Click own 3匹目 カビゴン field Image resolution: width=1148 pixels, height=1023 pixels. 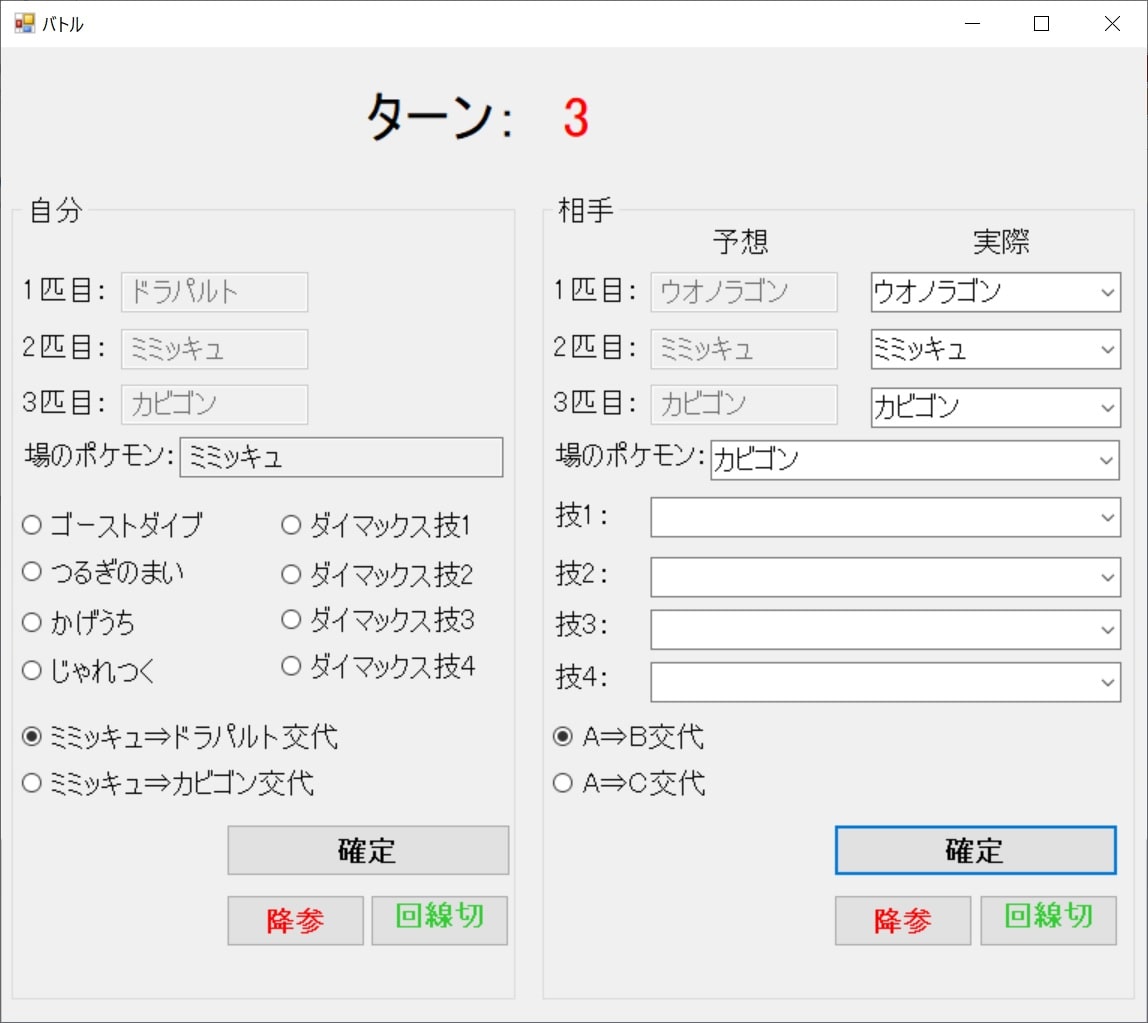pyautogui.click(x=215, y=404)
